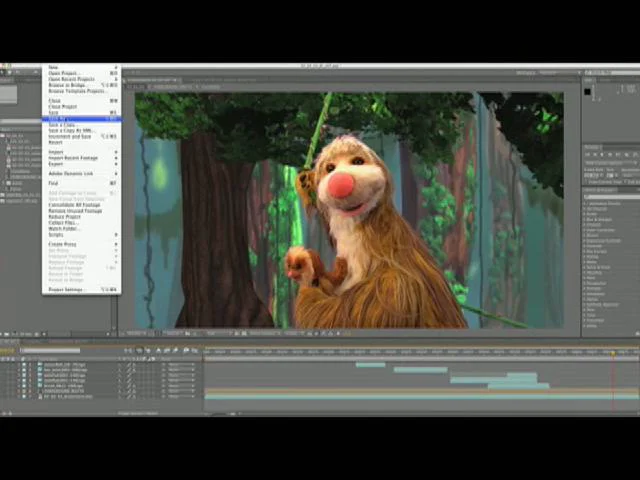
Task: Jump to last frame in Preview panel
Action: coord(618,155)
